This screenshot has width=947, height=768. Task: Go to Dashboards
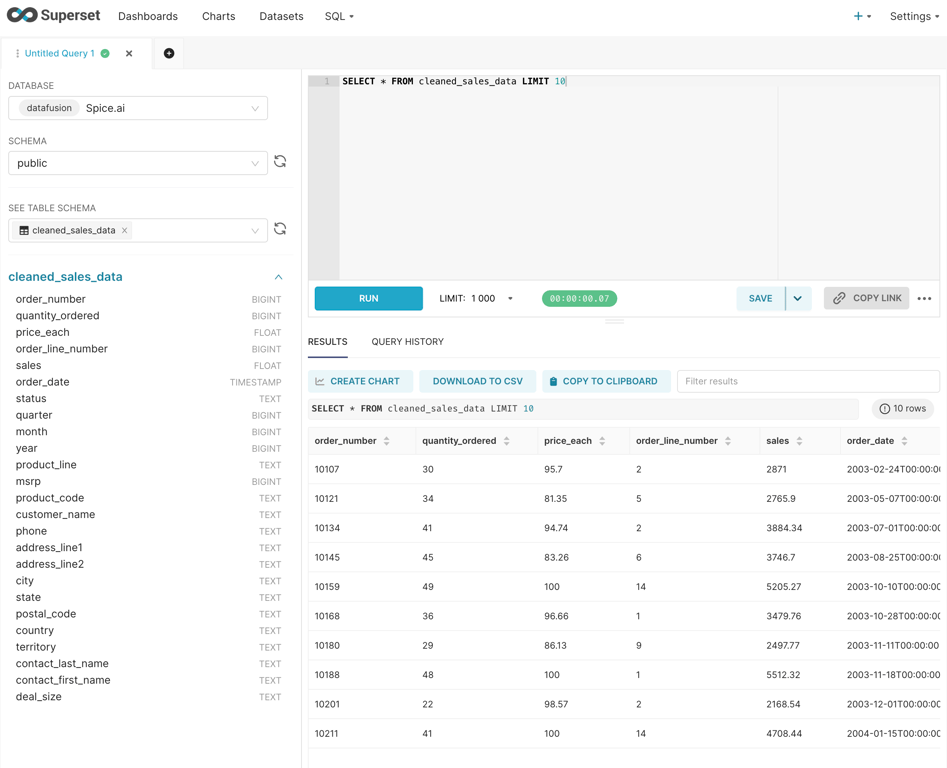[148, 16]
